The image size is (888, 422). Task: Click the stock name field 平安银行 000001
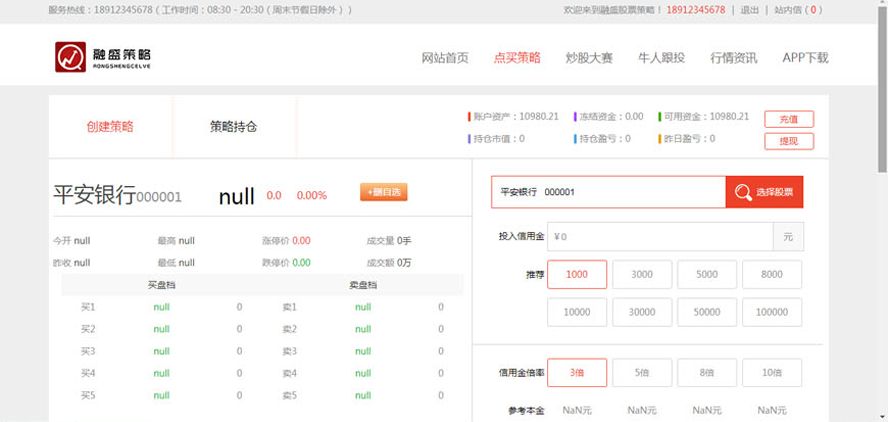coord(608,192)
